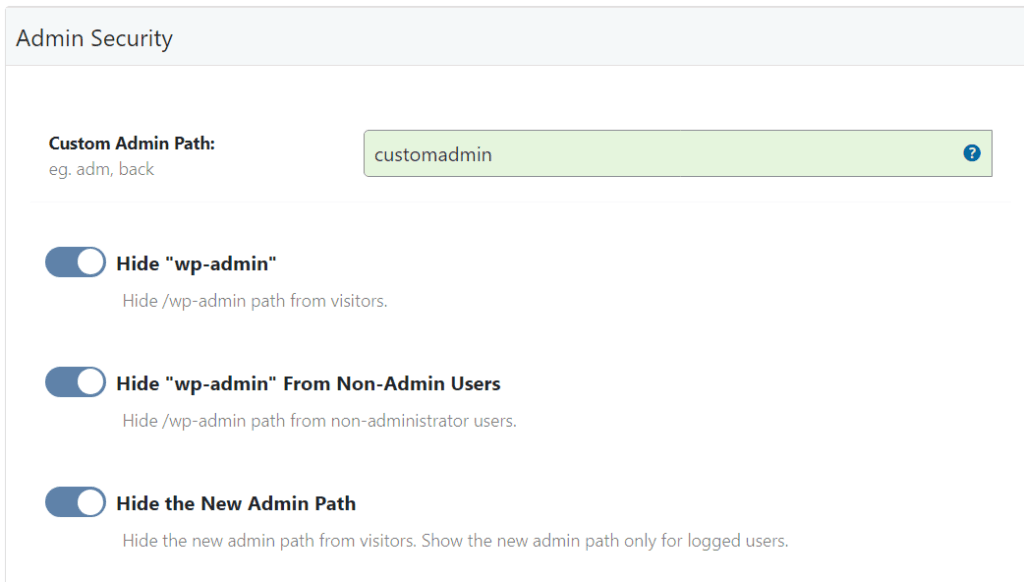Click the bottom toggle's white circle knob

[x=90, y=502]
